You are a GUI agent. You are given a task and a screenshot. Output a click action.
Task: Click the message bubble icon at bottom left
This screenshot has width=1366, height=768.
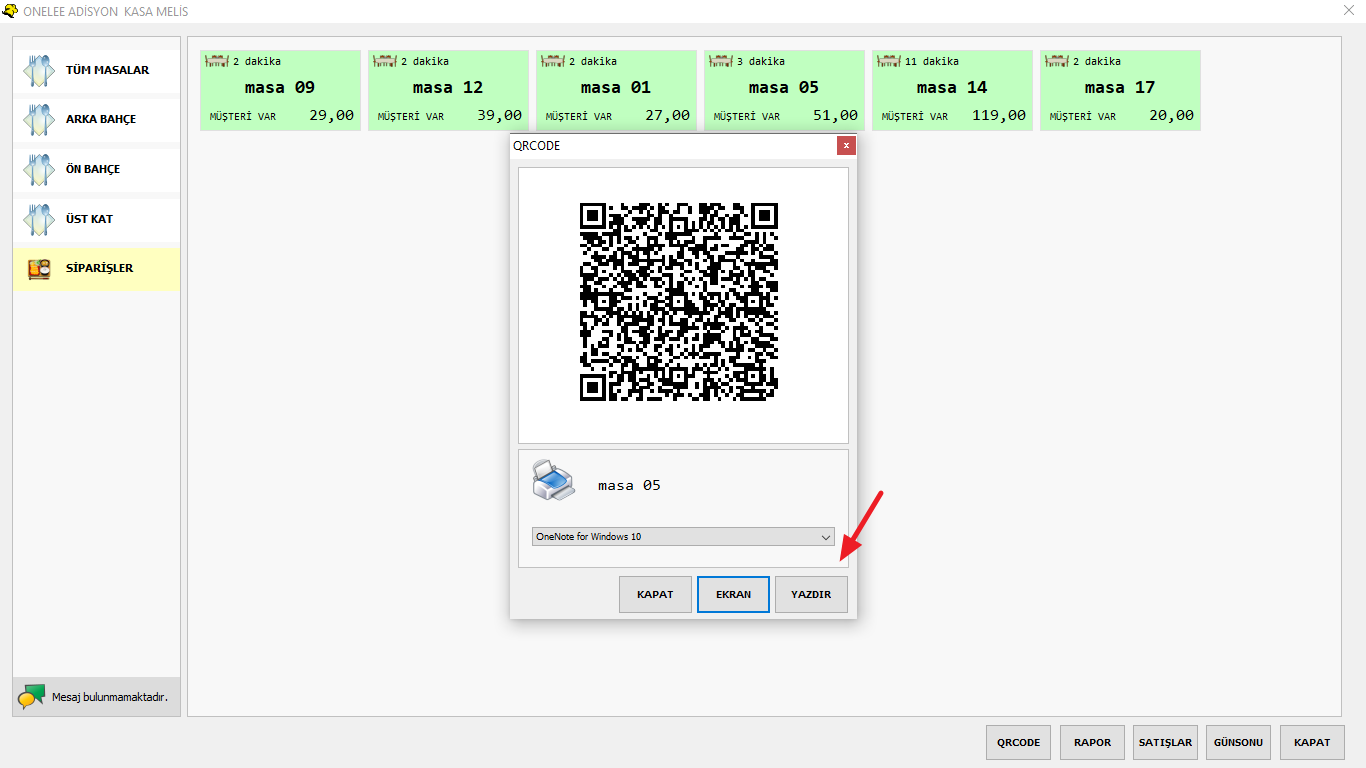coord(32,696)
